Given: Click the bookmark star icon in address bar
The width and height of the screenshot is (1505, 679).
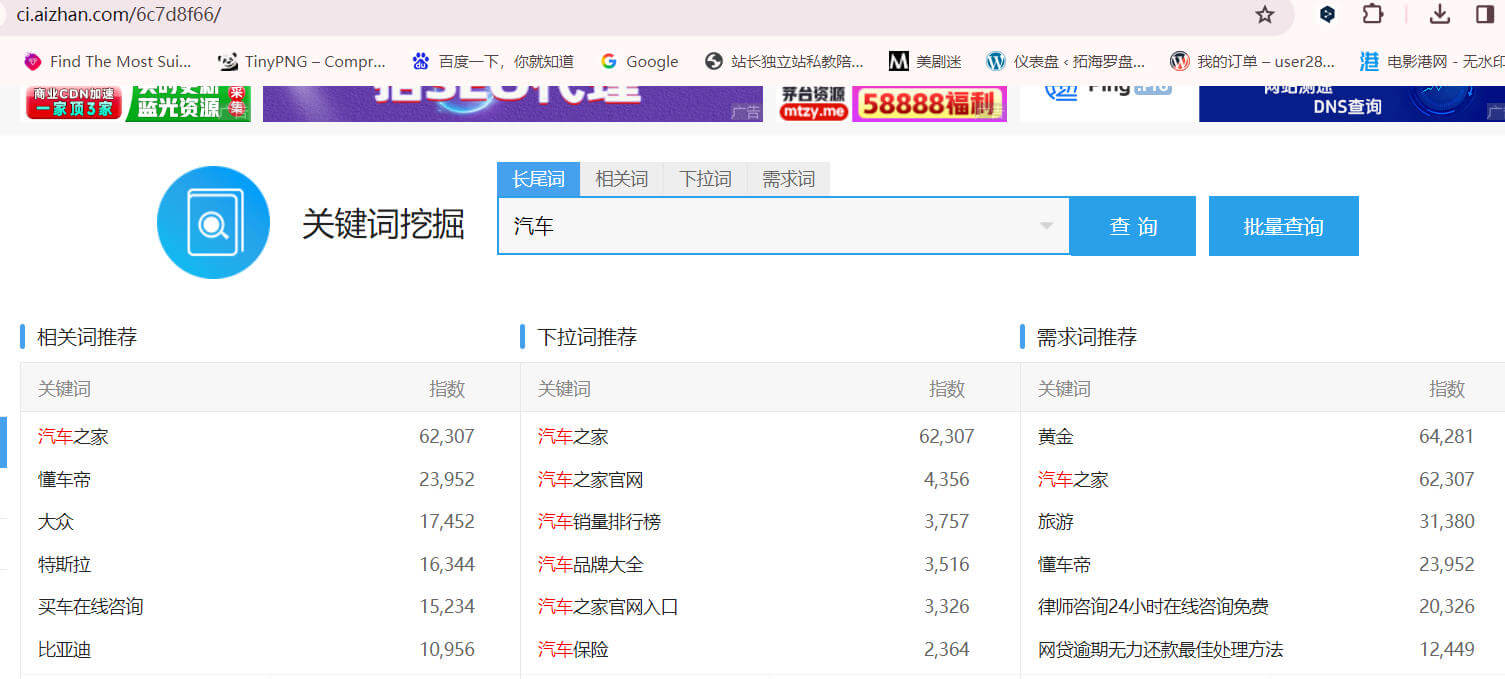Looking at the screenshot, I should 1265,14.
